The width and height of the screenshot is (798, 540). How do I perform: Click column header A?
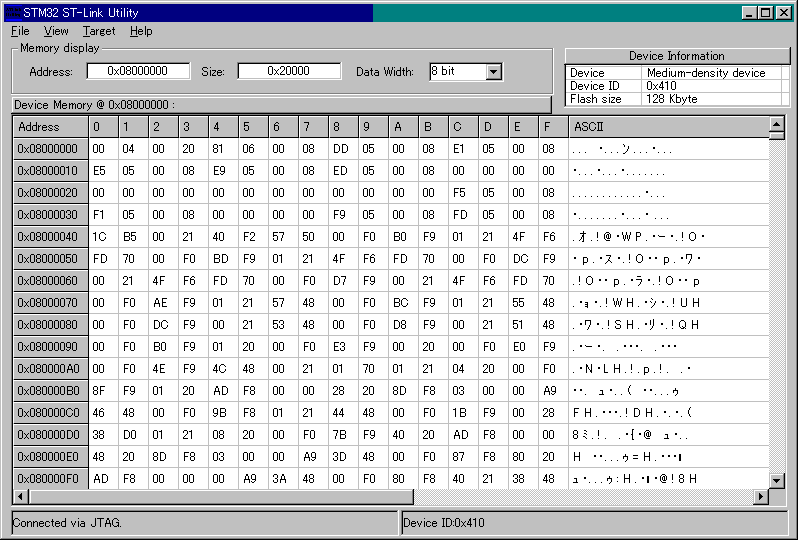(x=403, y=127)
